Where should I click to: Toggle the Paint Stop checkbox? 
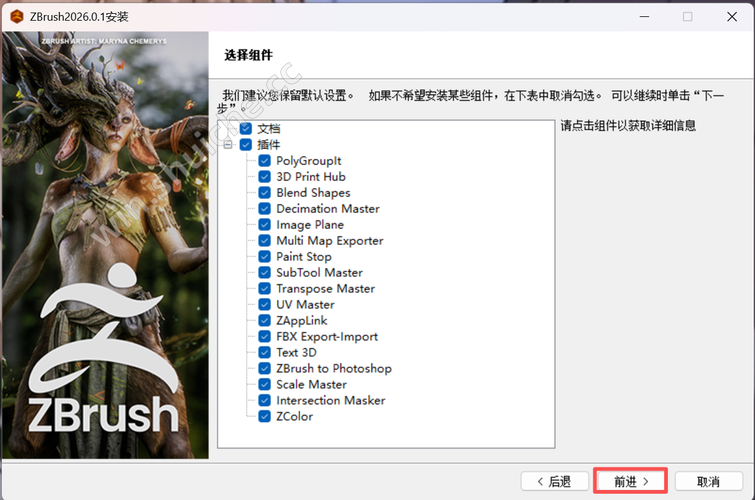point(264,256)
